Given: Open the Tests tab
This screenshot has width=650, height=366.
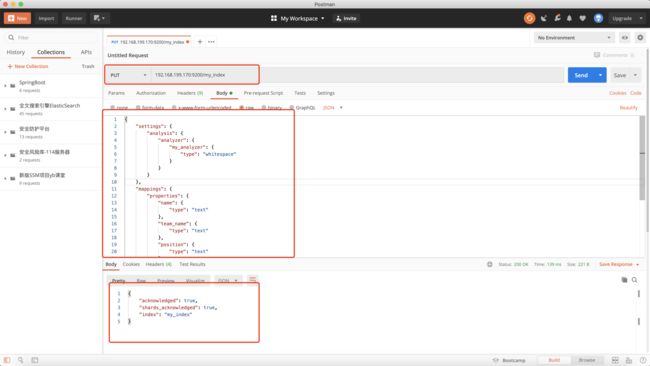Looking at the screenshot, I should pos(300,93).
